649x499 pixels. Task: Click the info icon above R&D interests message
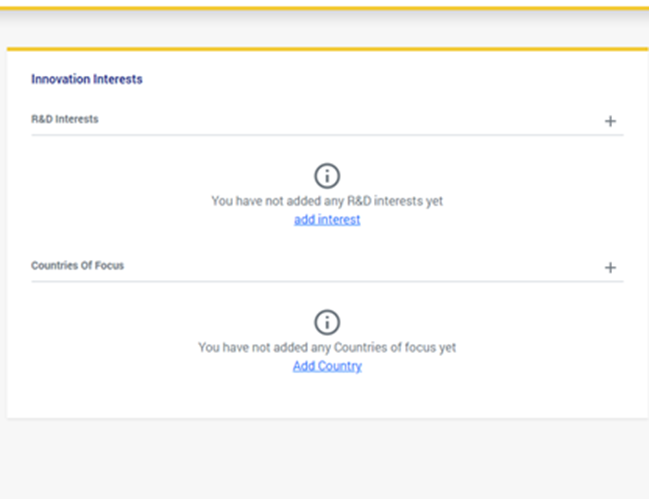click(327, 176)
